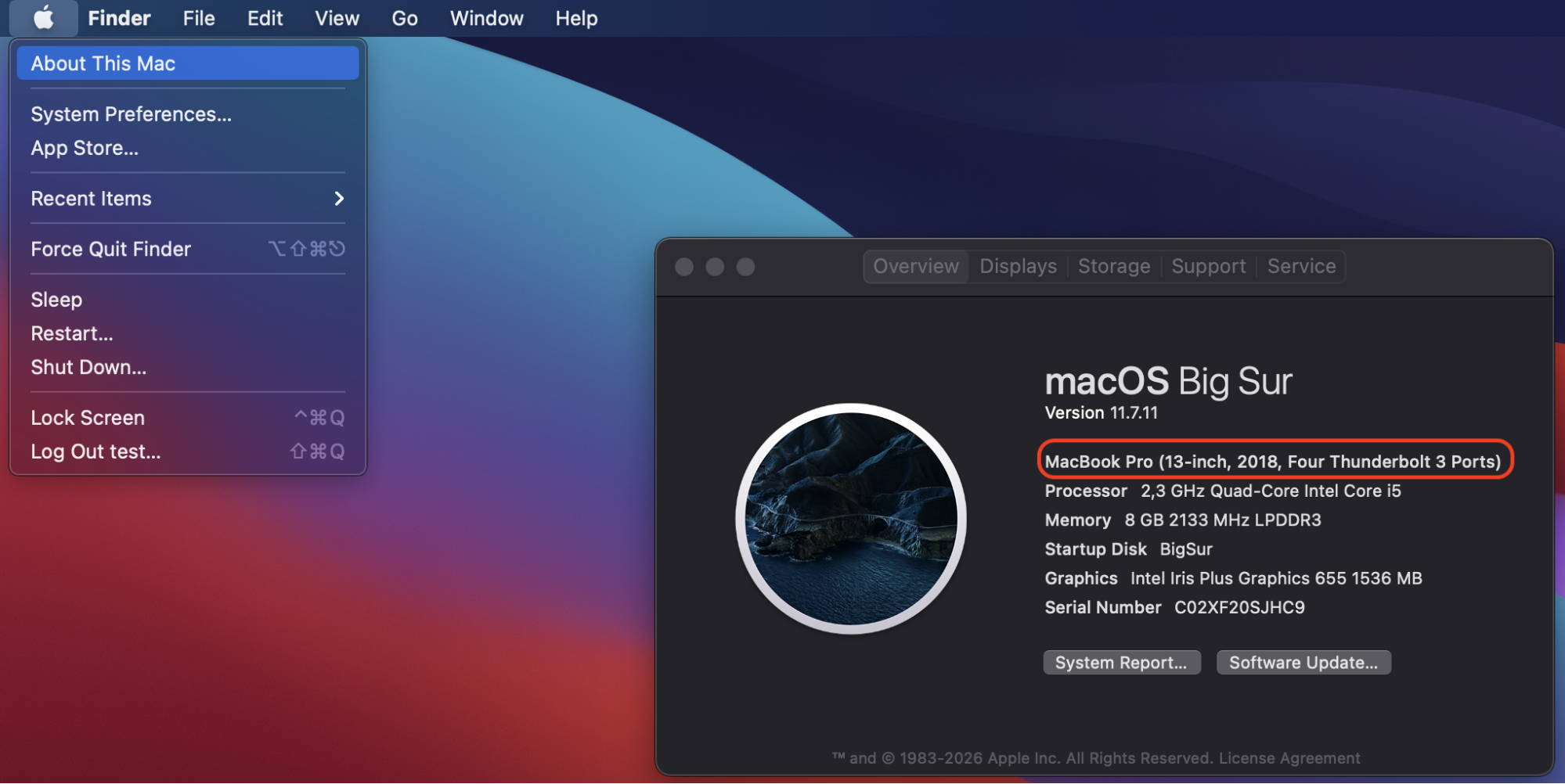Open the License Agreement link
Viewport: 1565px width, 784px height.
pos(1291,757)
